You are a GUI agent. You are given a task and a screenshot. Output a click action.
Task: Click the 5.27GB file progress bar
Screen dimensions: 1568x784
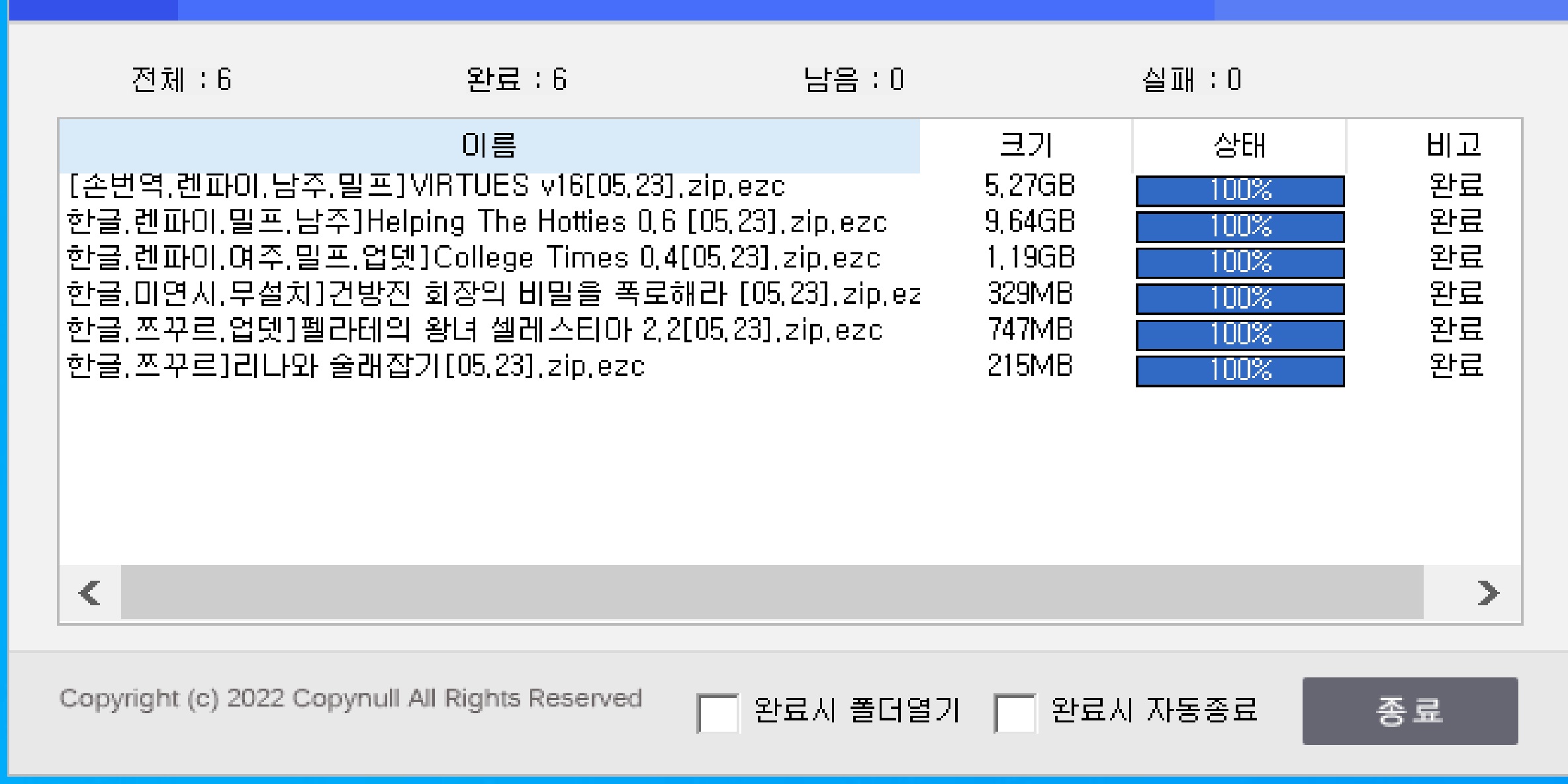[x=1240, y=191]
